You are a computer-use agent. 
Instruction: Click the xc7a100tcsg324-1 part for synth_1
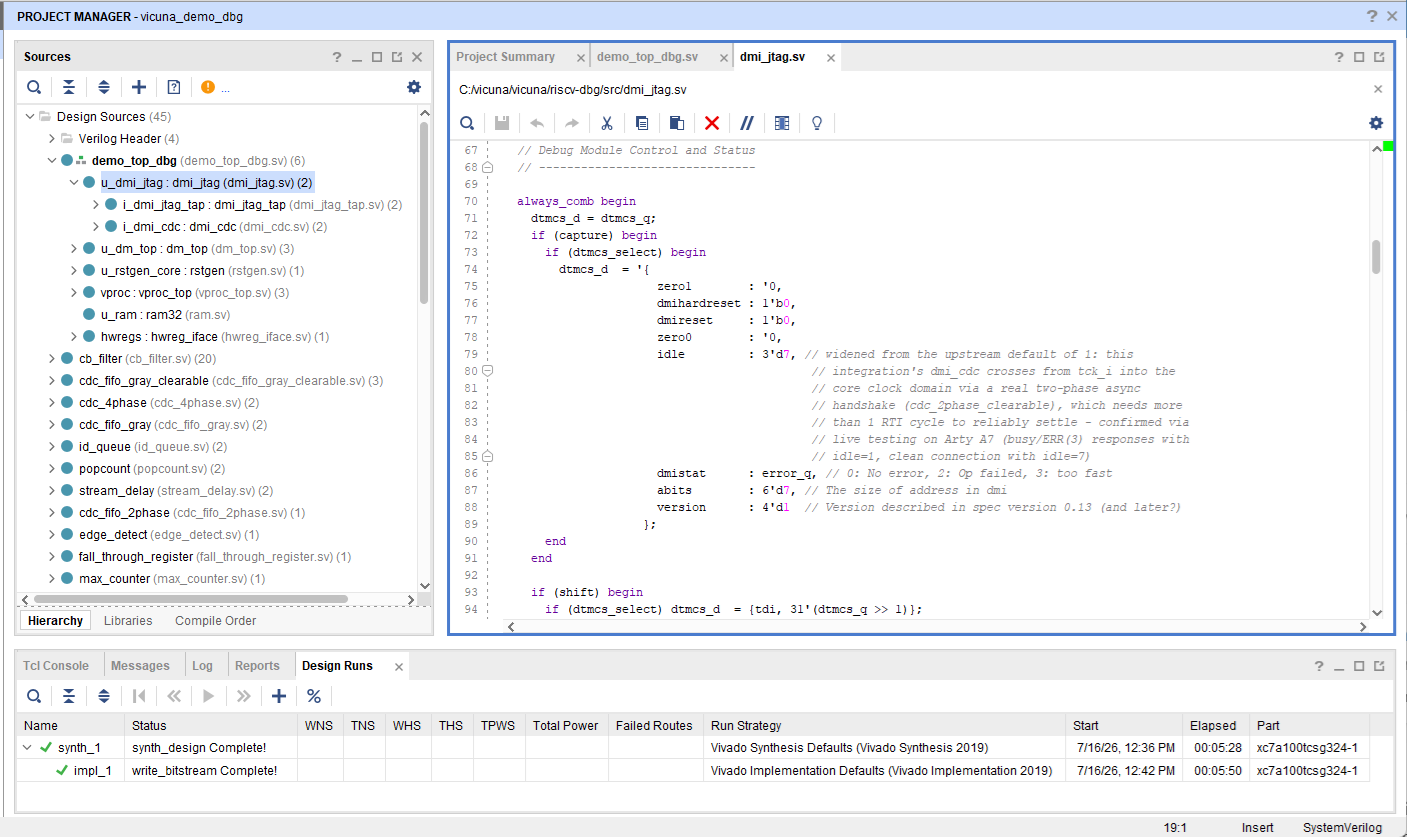coord(1307,748)
